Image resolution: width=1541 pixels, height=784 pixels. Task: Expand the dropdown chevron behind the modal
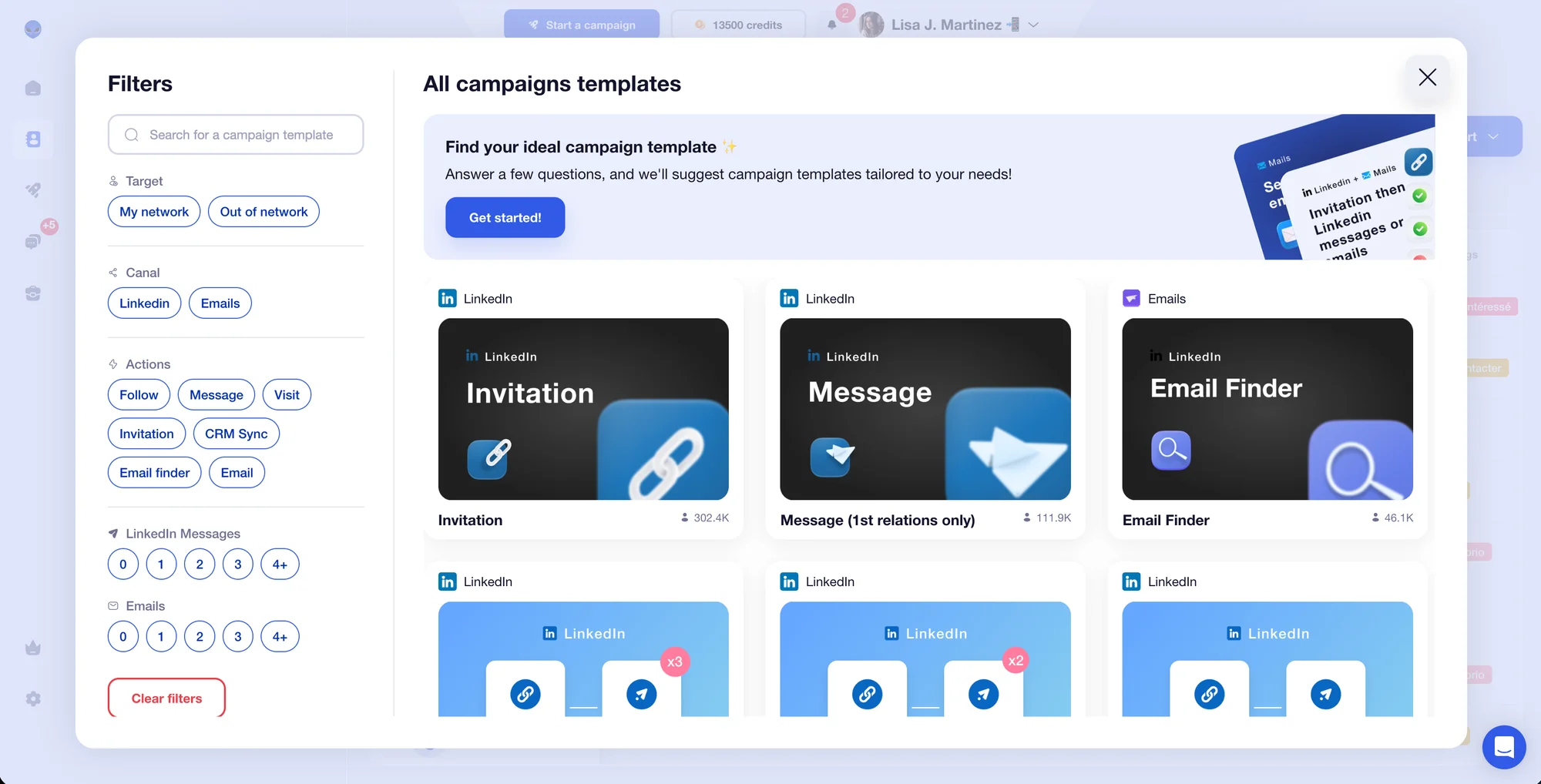pos(1493,136)
